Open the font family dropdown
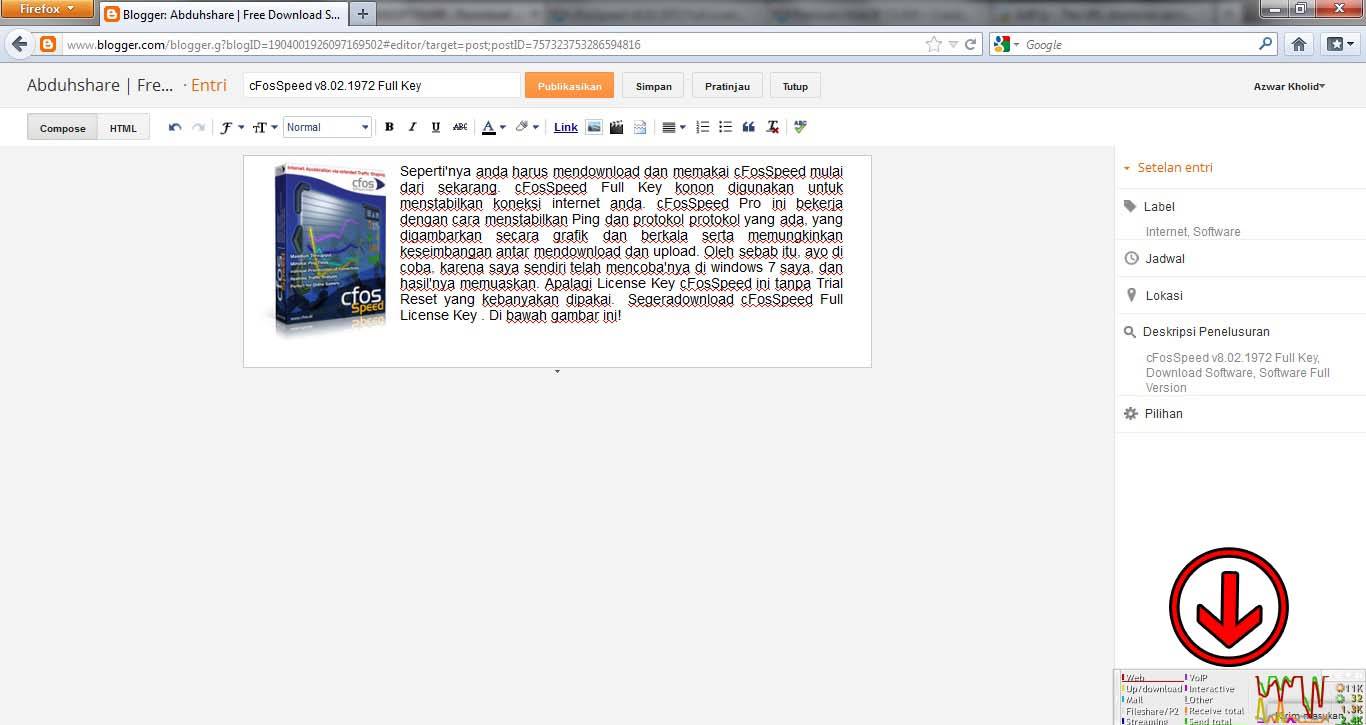This screenshot has width=1366, height=725. coord(232,127)
